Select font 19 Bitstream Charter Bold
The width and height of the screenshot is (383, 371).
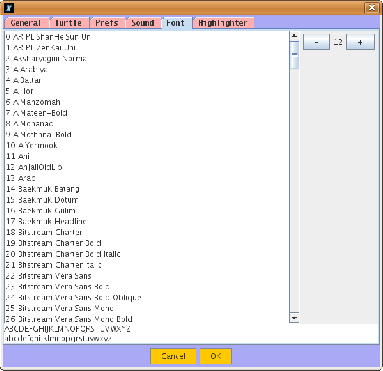(147, 243)
